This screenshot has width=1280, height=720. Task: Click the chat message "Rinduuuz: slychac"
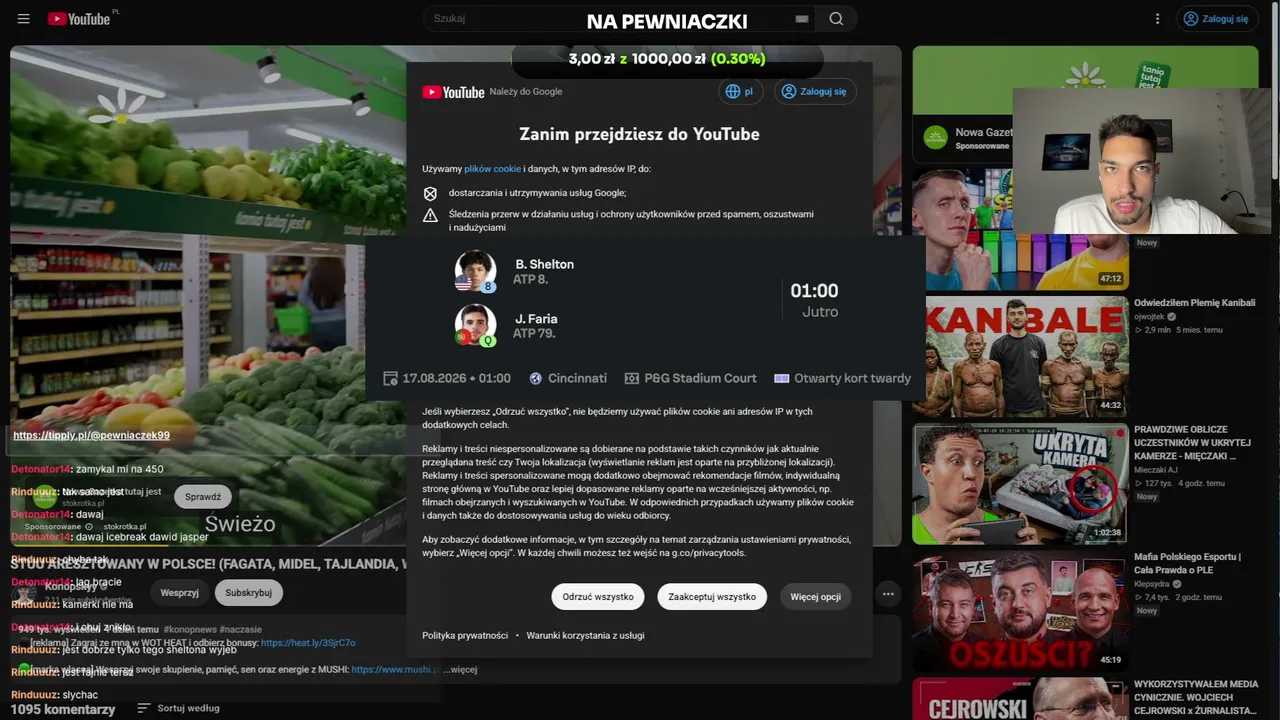[54, 695]
